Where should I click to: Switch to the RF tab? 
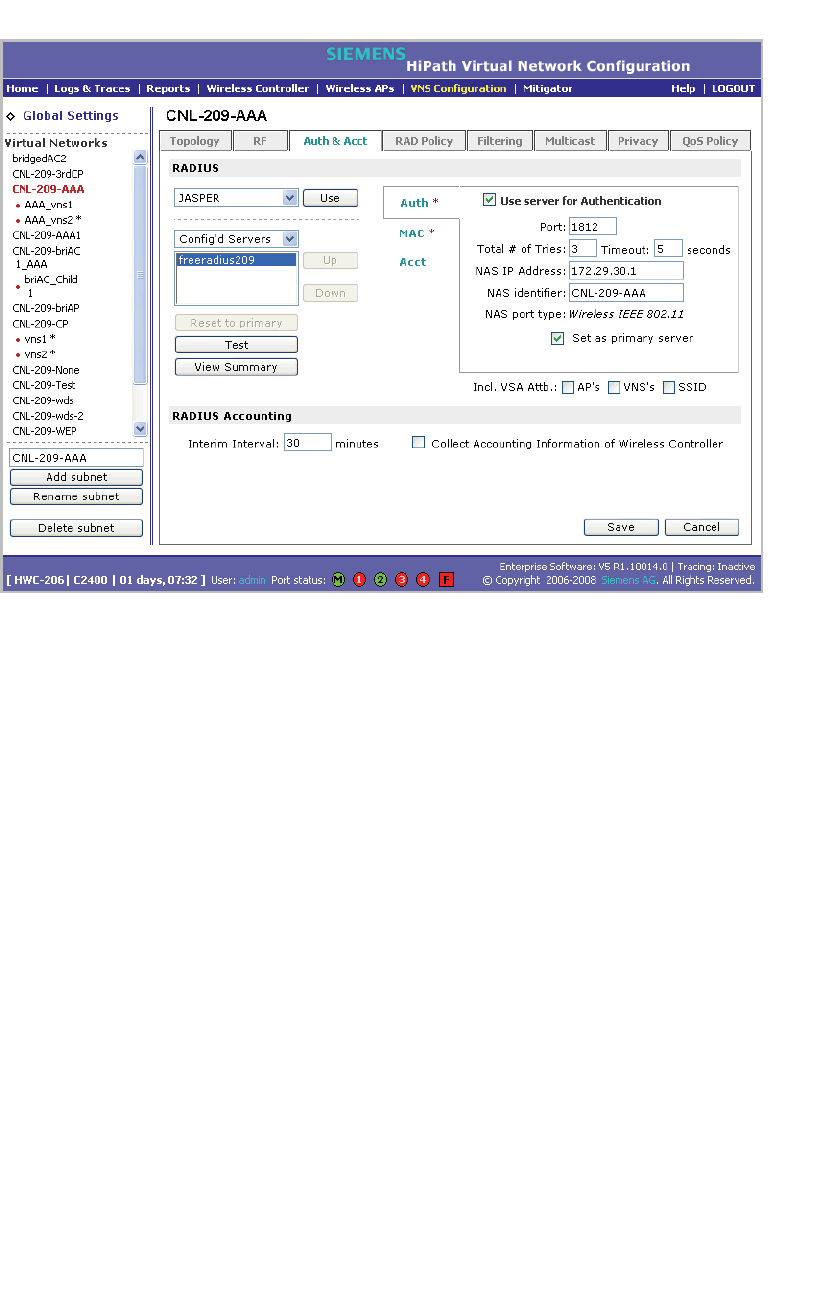pos(261,141)
